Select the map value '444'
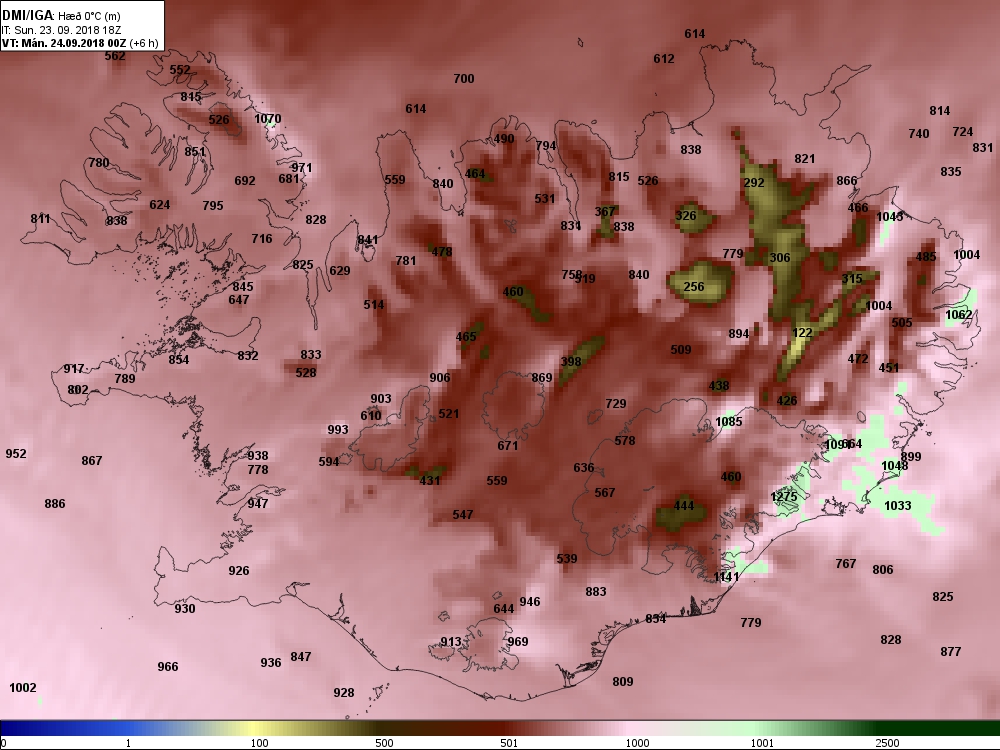The height and width of the screenshot is (750, 1000). pyautogui.click(x=684, y=506)
